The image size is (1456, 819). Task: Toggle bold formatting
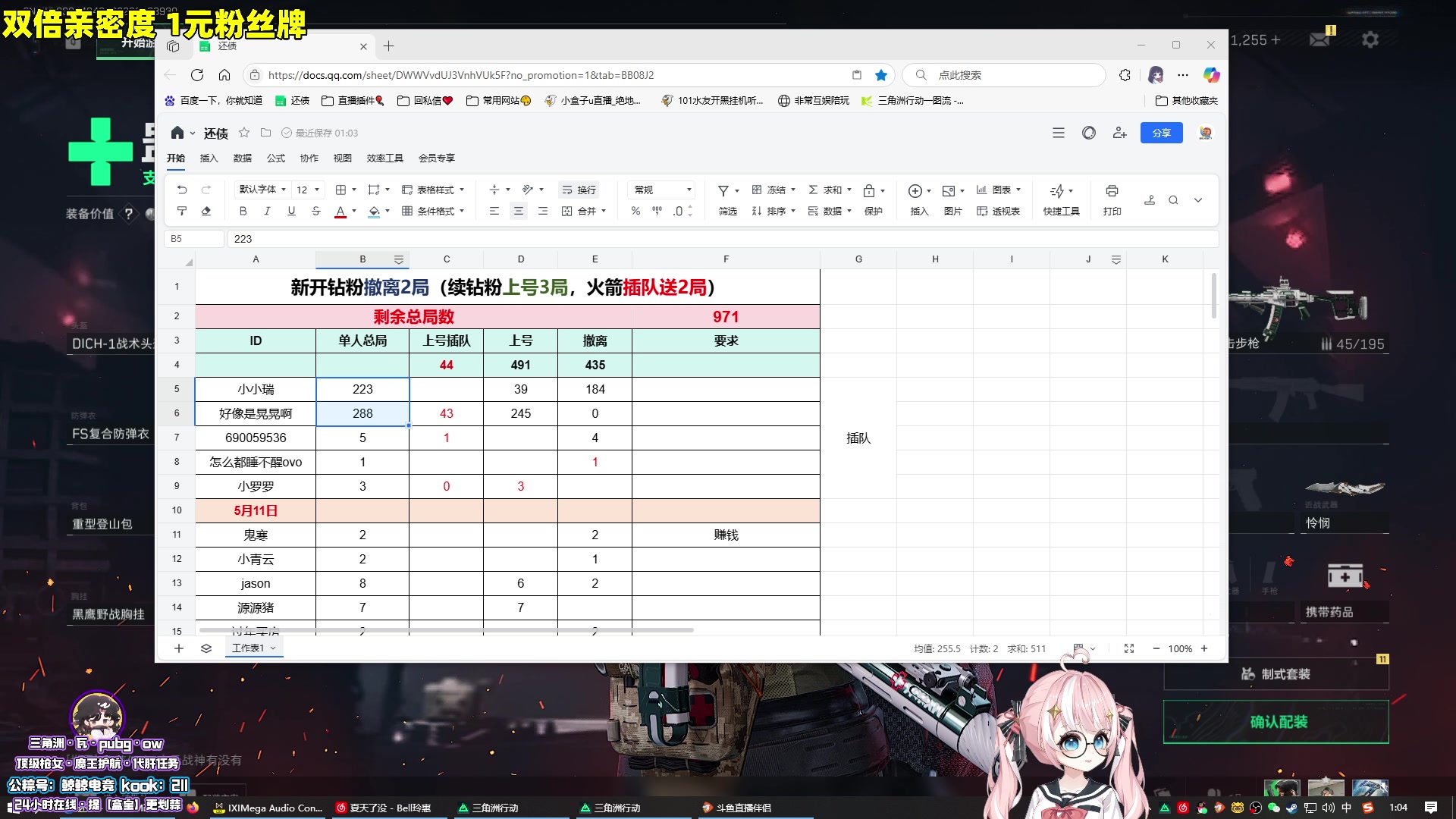243,211
